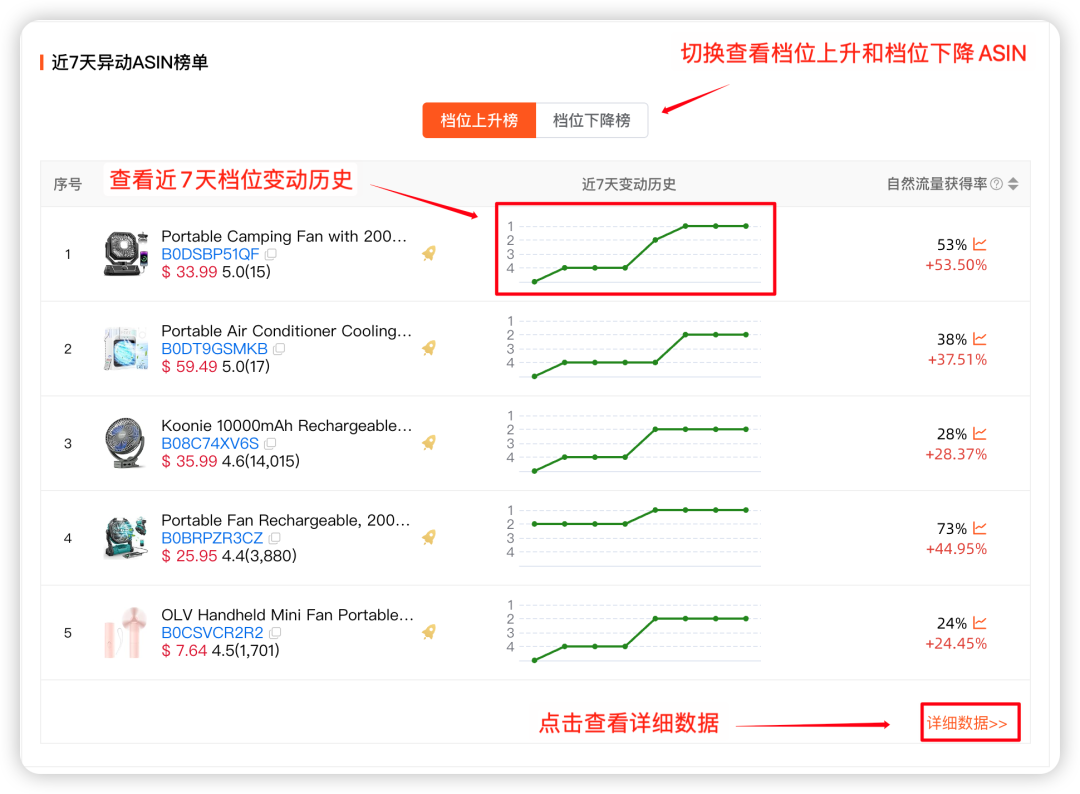This screenshot has height=794, width=1080.
Task: Click the rocket icon on OLV Handheld Mini Fan row
Action: pos(428,632)
